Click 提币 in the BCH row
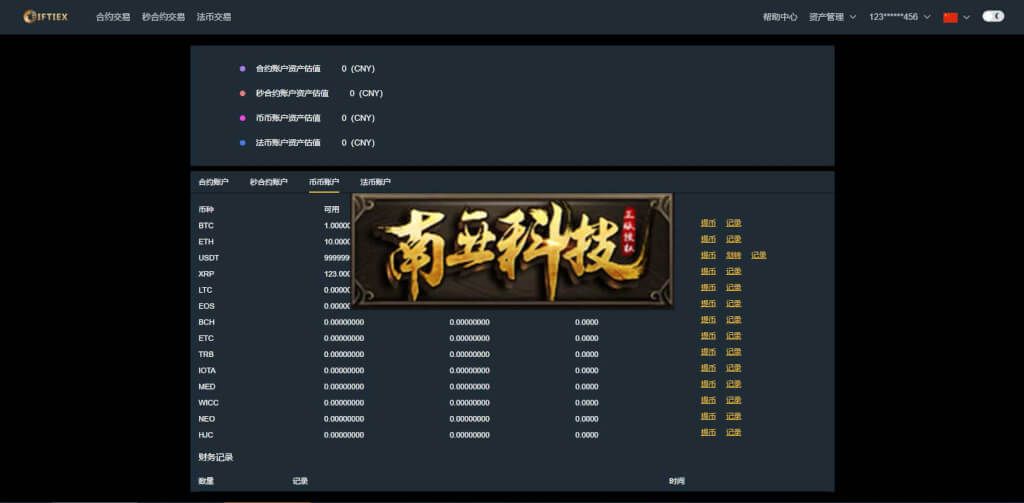1024x503 pixels. [x=708, y=319]
